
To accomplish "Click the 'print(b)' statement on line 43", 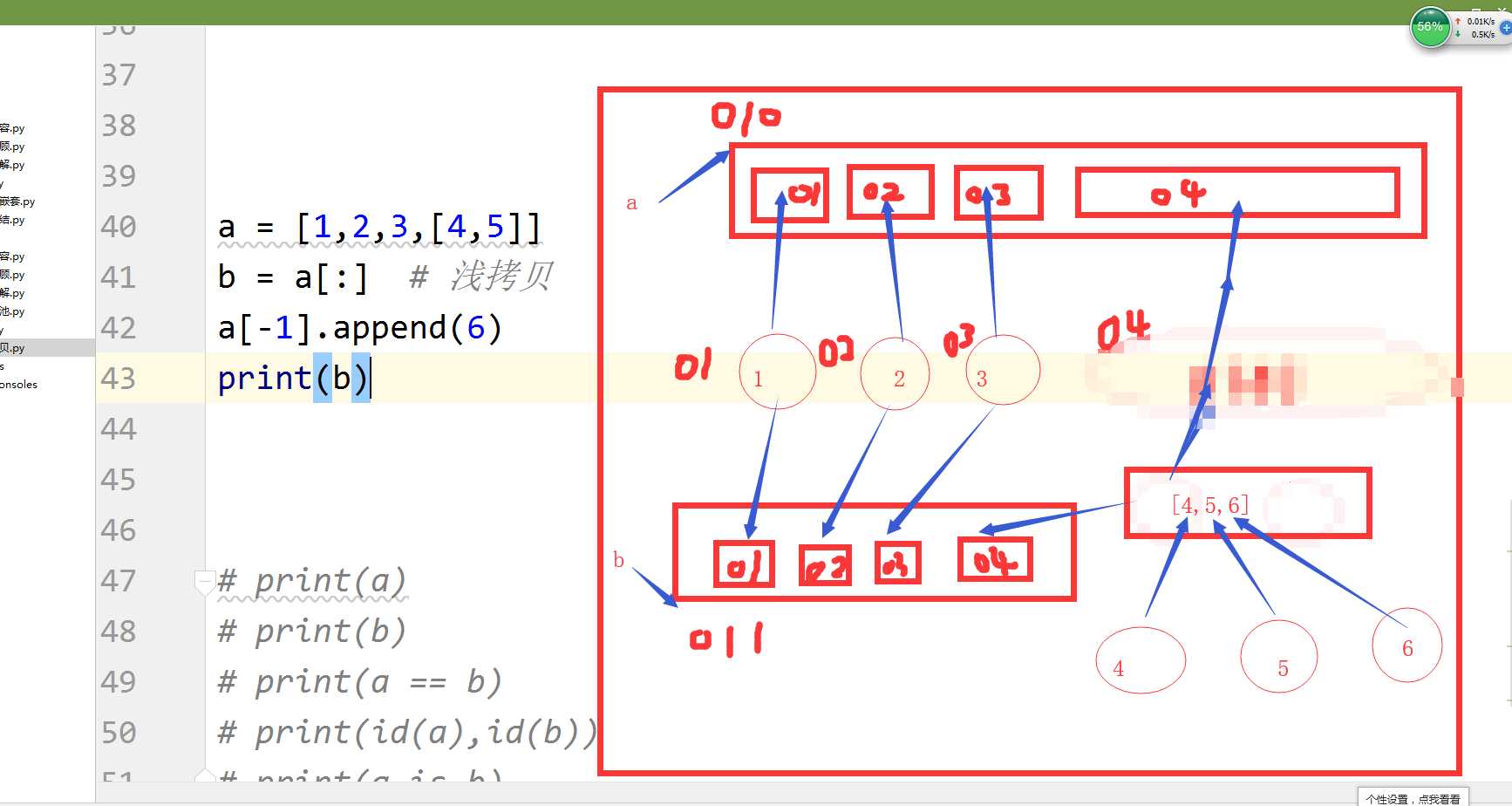I will (x=294, y=379).
